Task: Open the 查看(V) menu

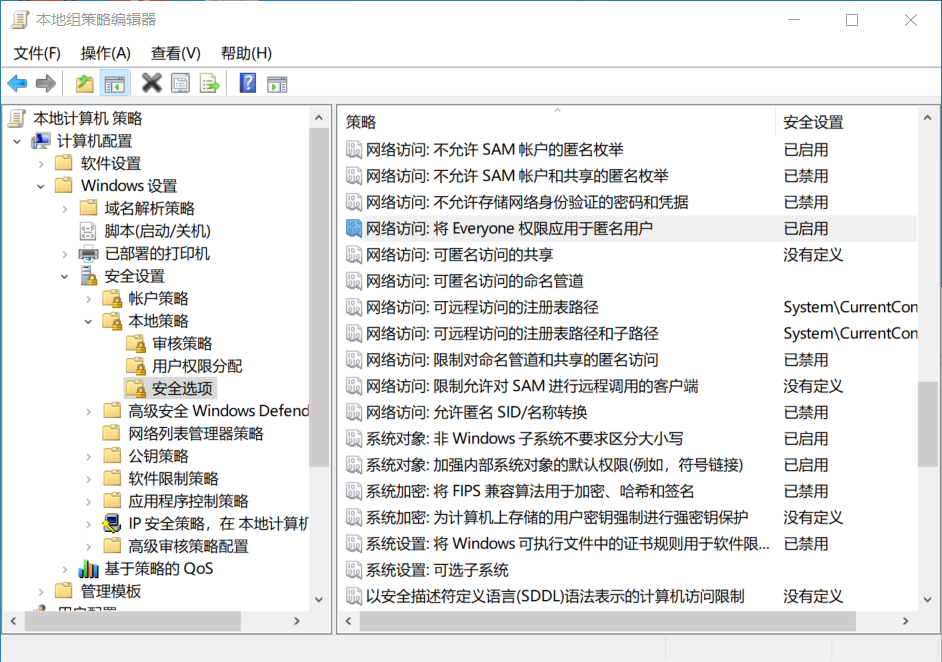Action: click(175, 53)
